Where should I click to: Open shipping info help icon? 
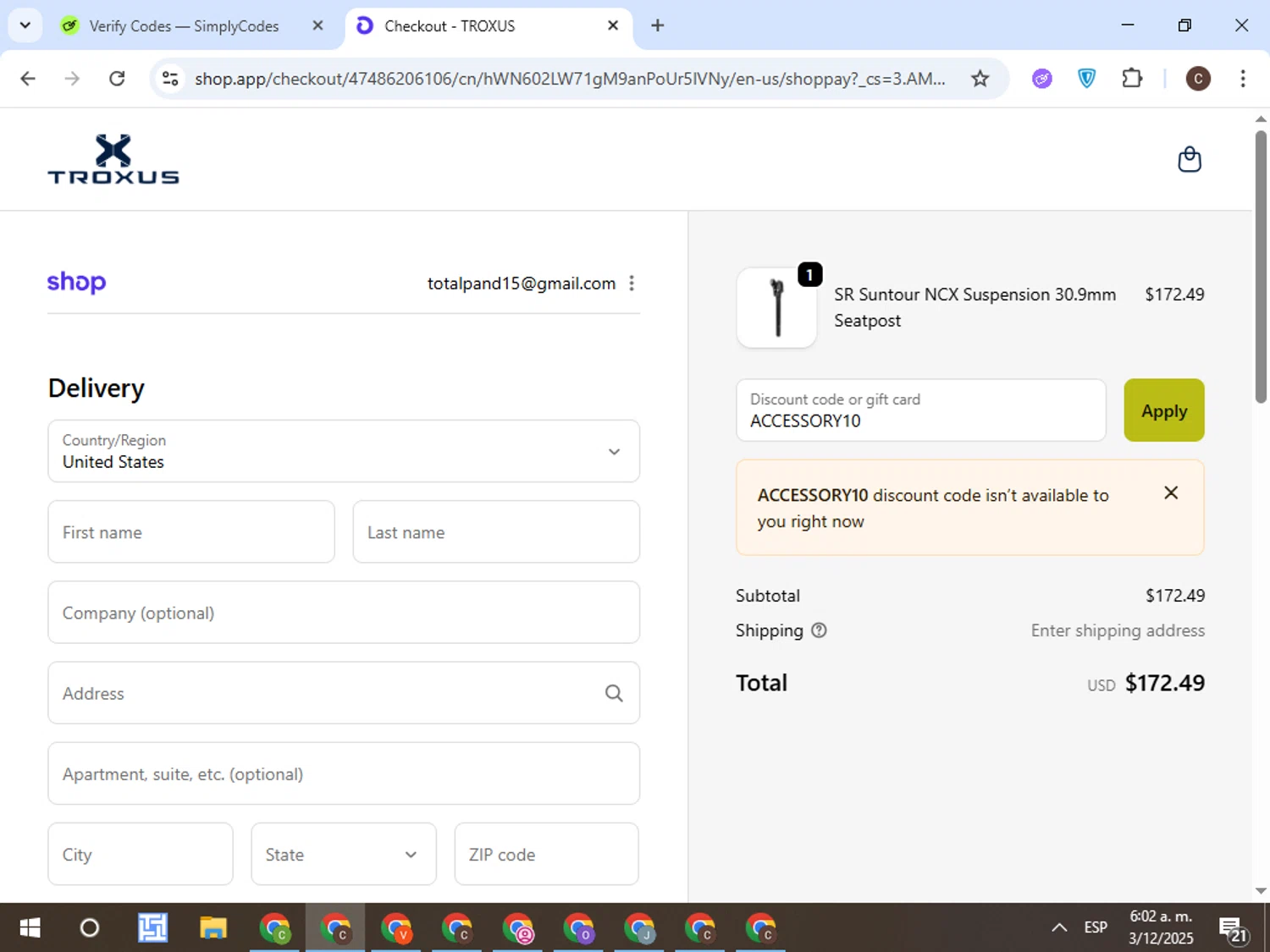coord(819,630)
